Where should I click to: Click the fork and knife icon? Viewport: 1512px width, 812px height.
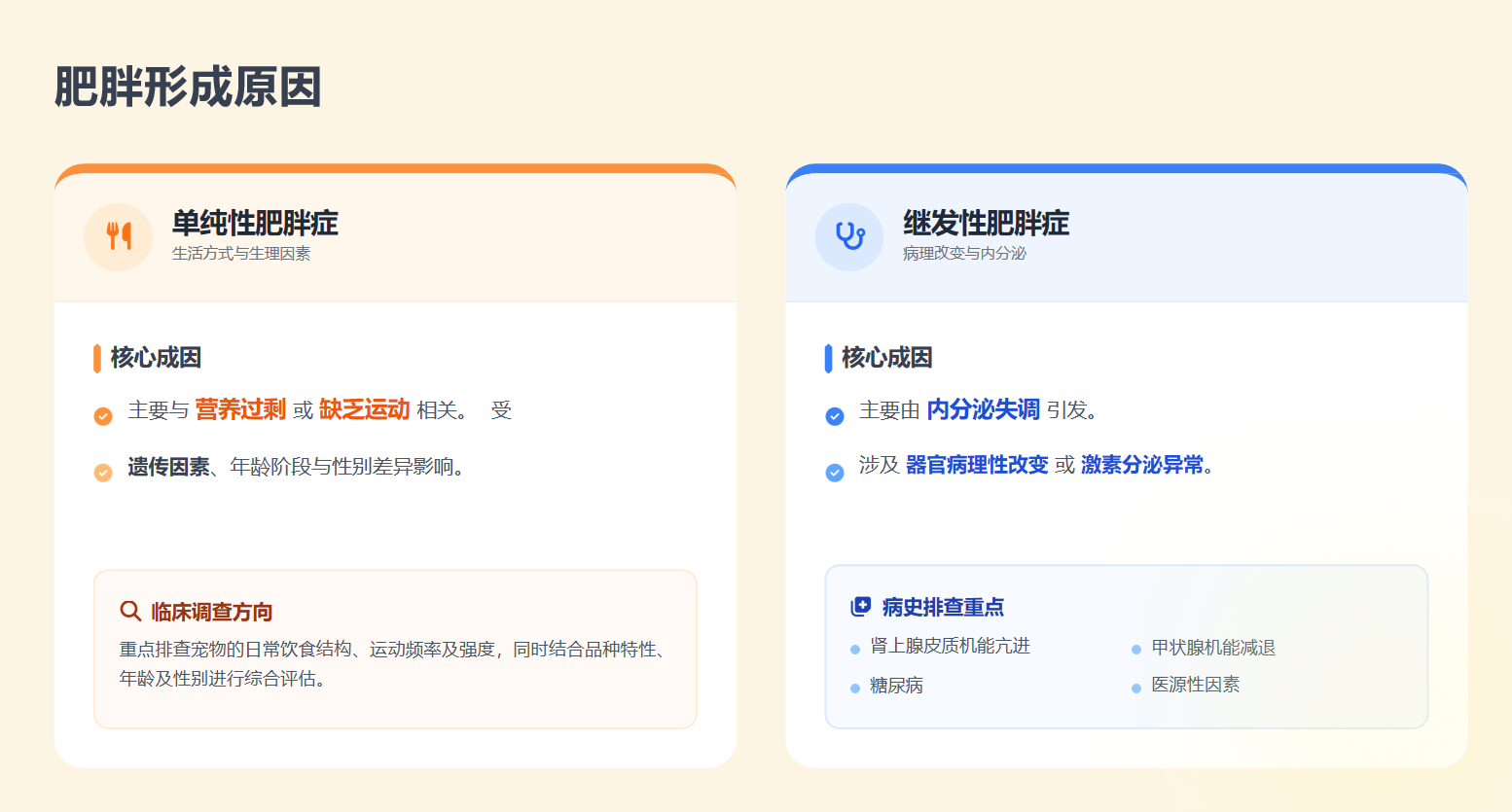pos(119,236)
